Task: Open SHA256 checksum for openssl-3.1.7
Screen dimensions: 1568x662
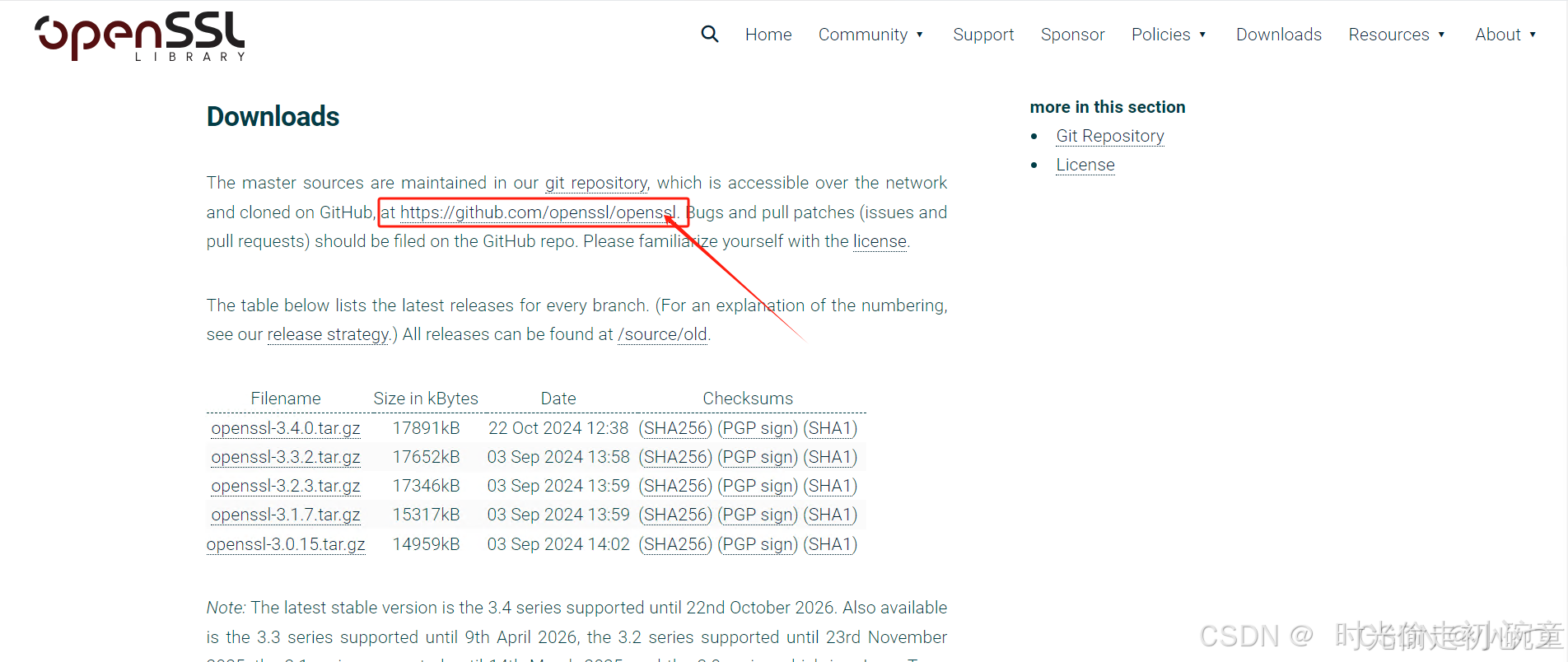Action: [675, 515]
